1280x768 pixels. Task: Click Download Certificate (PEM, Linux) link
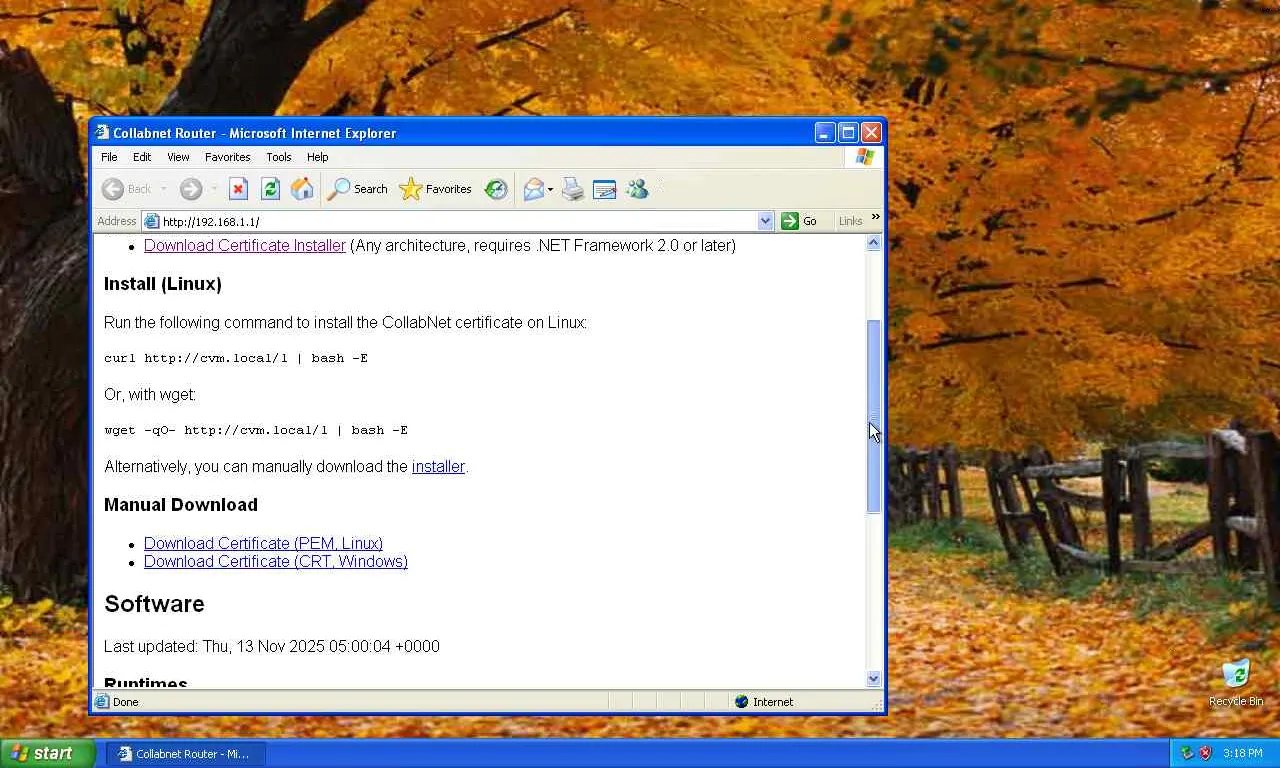pos(263,544)
